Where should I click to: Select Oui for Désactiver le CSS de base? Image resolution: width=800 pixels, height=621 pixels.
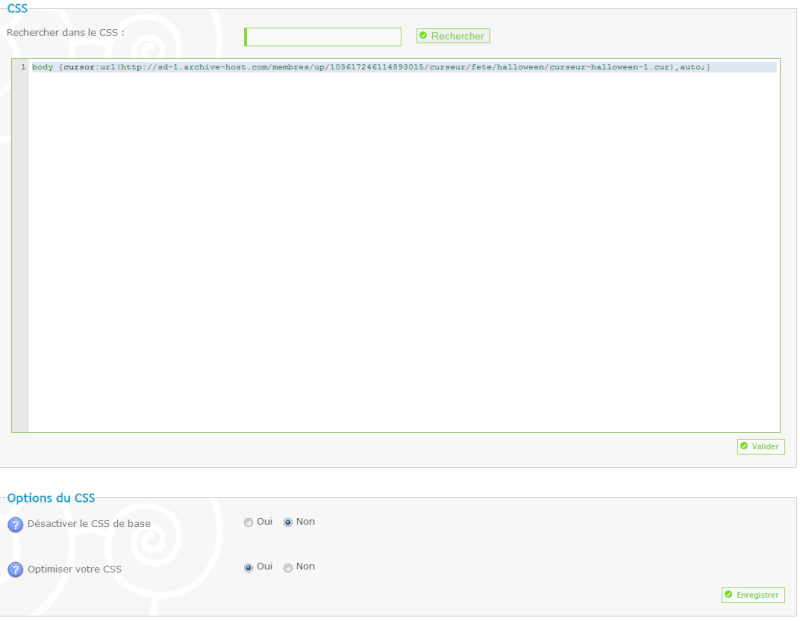coord(248,523)
